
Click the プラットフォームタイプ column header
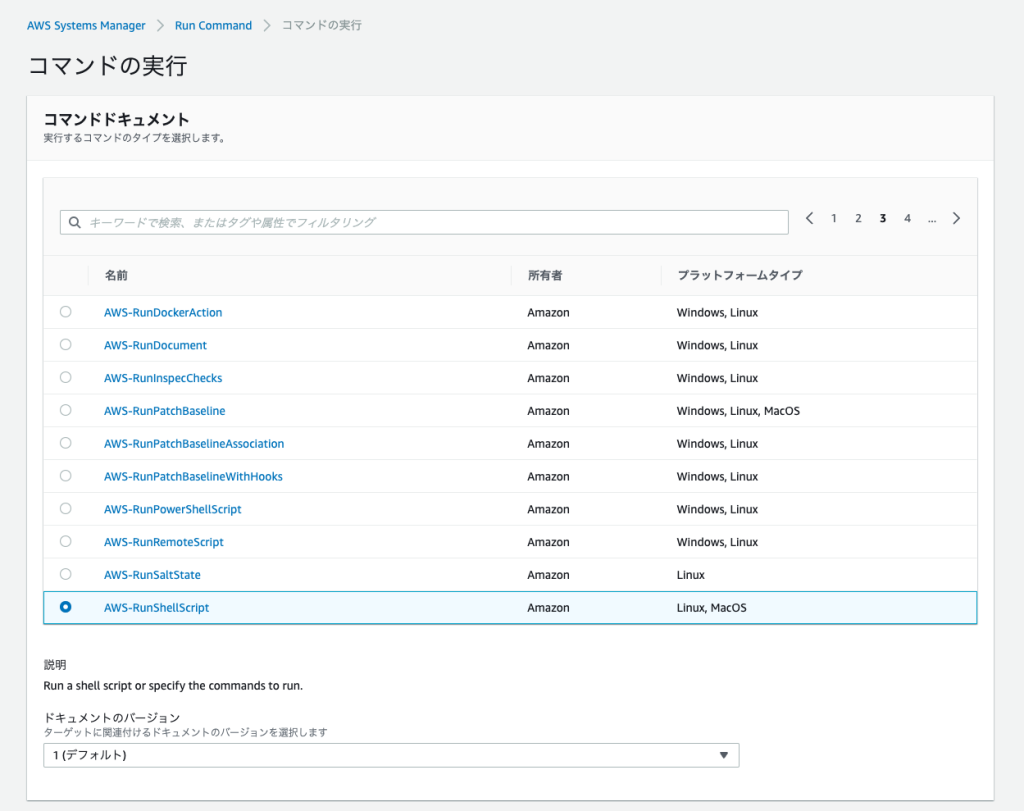point(740,276)
